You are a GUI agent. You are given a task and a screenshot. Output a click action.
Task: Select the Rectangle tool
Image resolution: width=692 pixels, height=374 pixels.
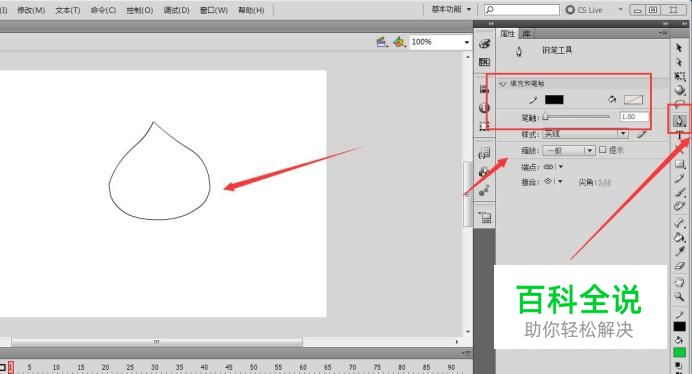680,164
